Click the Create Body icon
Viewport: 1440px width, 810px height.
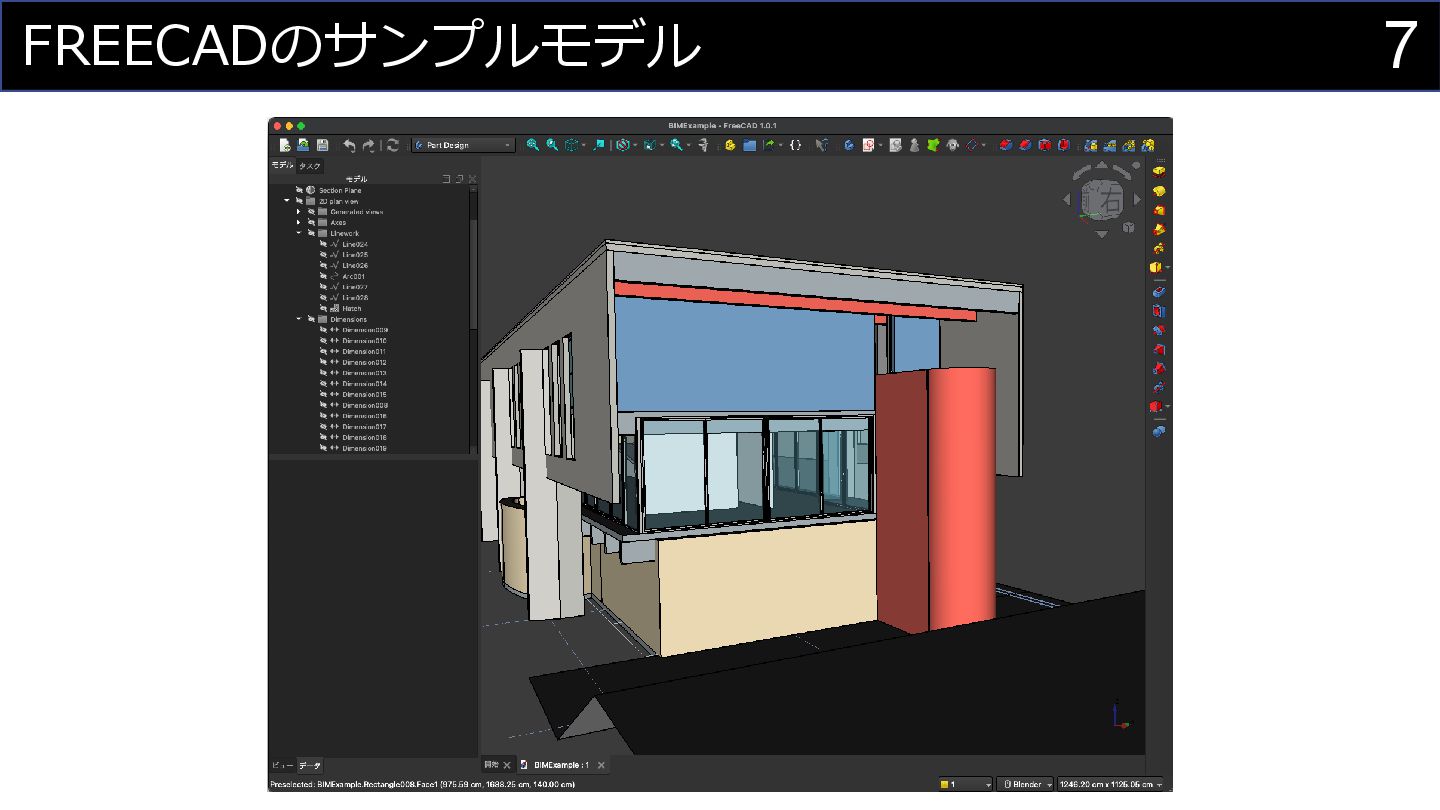coord(848,145)
